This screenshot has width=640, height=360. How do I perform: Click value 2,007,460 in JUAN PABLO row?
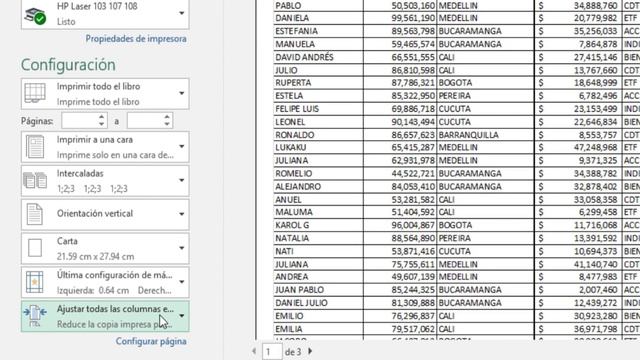pyautogui.click(x=598, y=290)
